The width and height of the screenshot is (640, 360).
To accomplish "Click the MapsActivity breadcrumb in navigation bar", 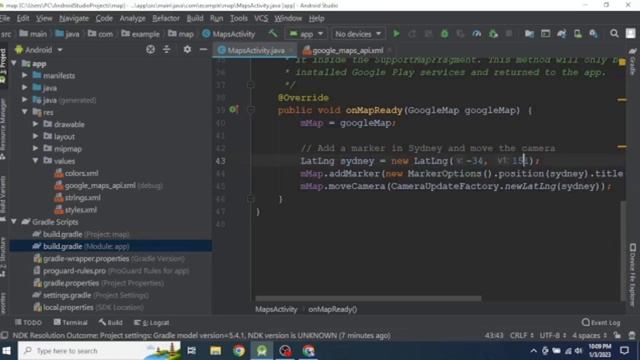I will tap(229, 34).
